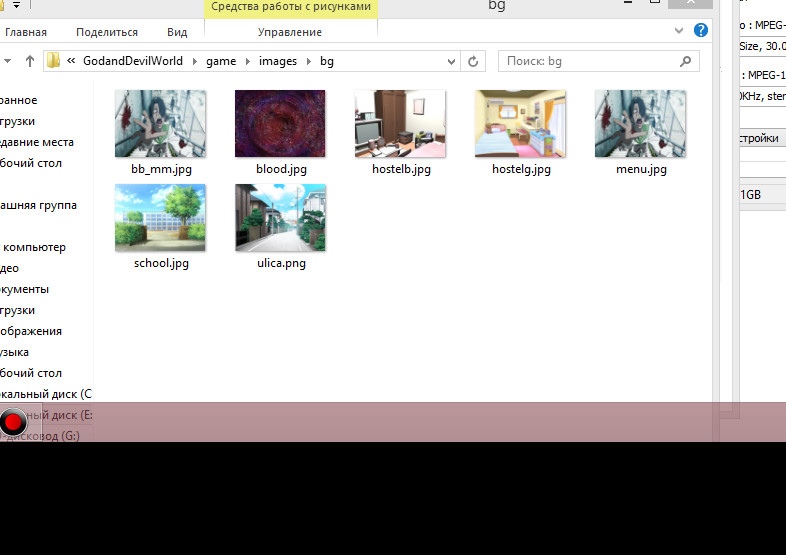Navigate to the game folder breadcrumb

221,61
